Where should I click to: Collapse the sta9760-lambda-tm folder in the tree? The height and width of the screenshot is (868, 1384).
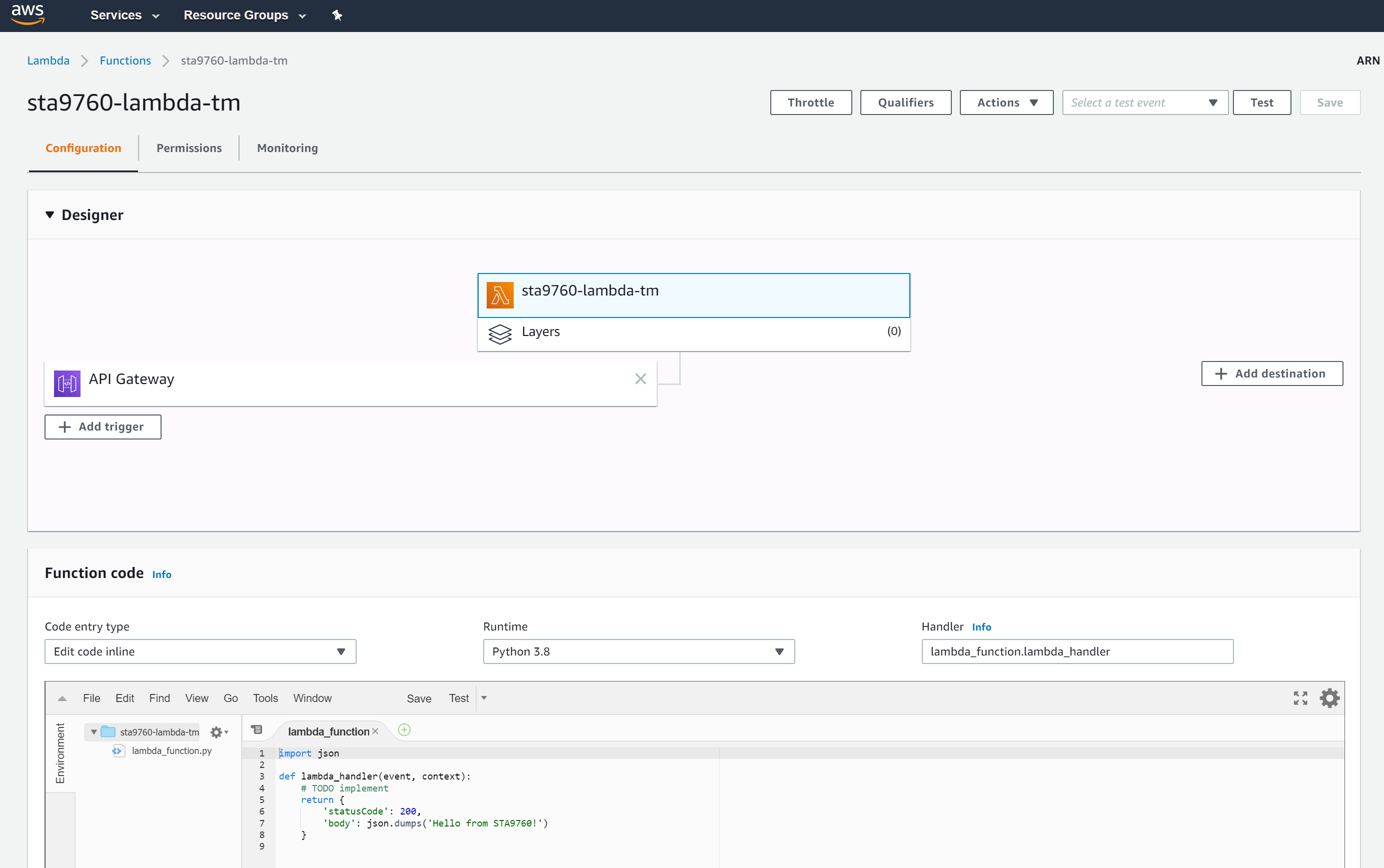(93, 732)
